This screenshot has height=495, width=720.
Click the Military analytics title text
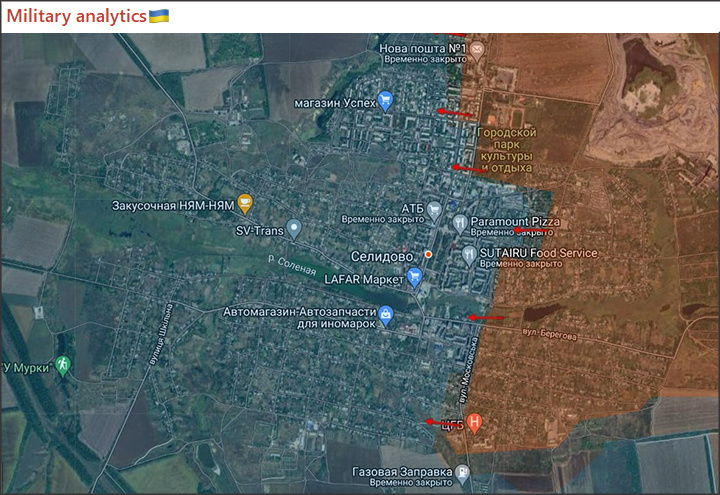click(76, 16)
